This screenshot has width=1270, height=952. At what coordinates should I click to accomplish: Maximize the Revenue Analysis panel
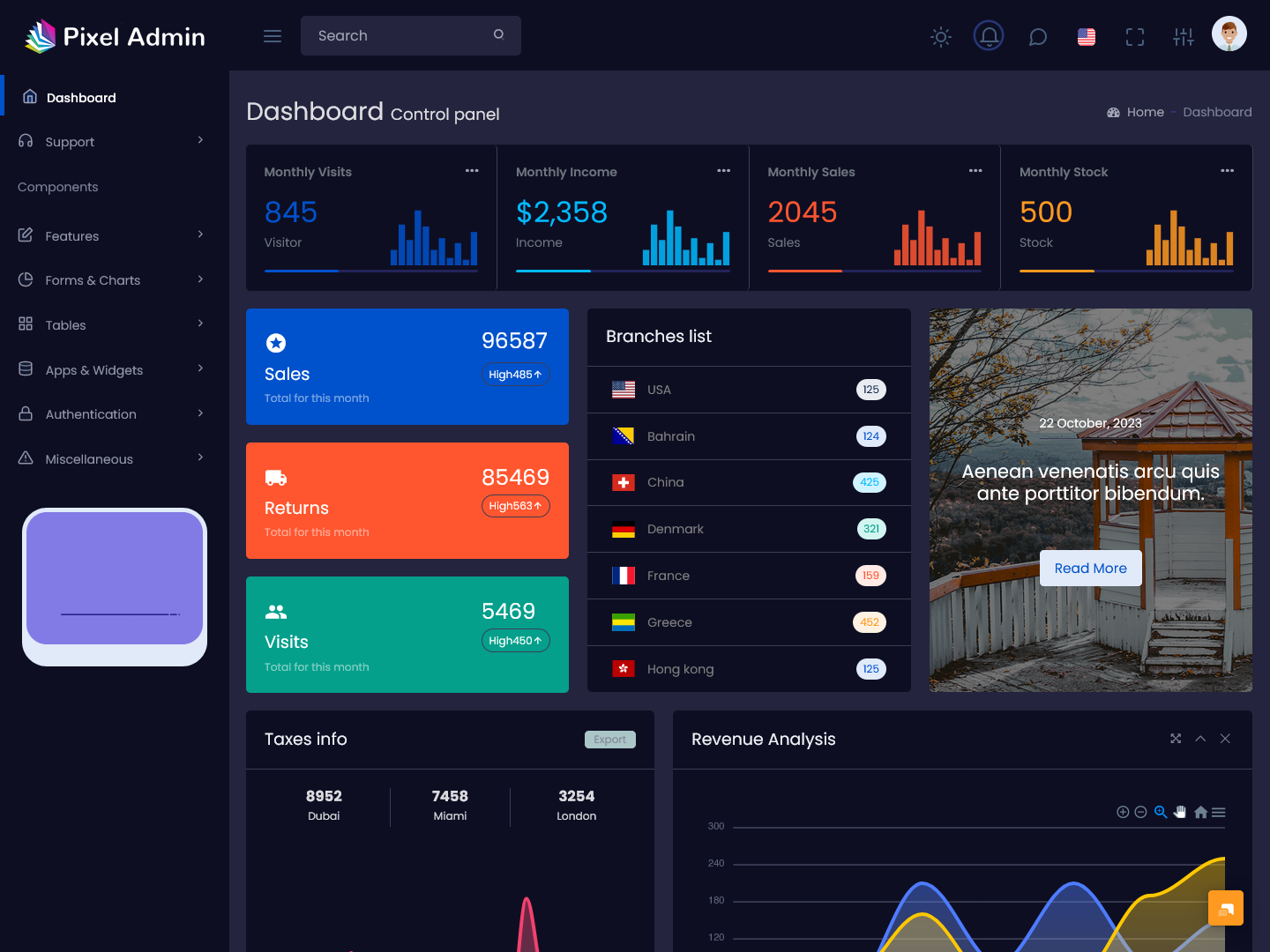pos(1176,739)
